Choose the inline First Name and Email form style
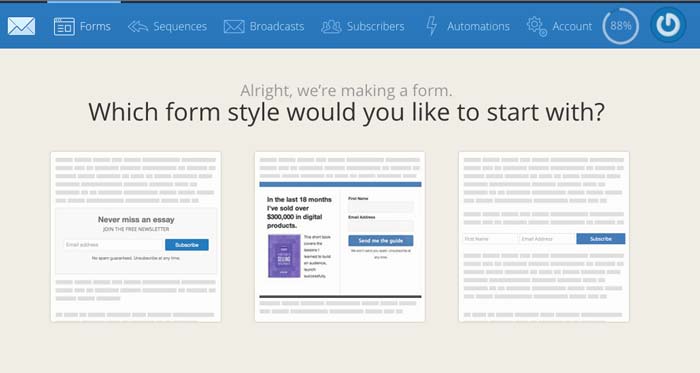 point(544,236)
